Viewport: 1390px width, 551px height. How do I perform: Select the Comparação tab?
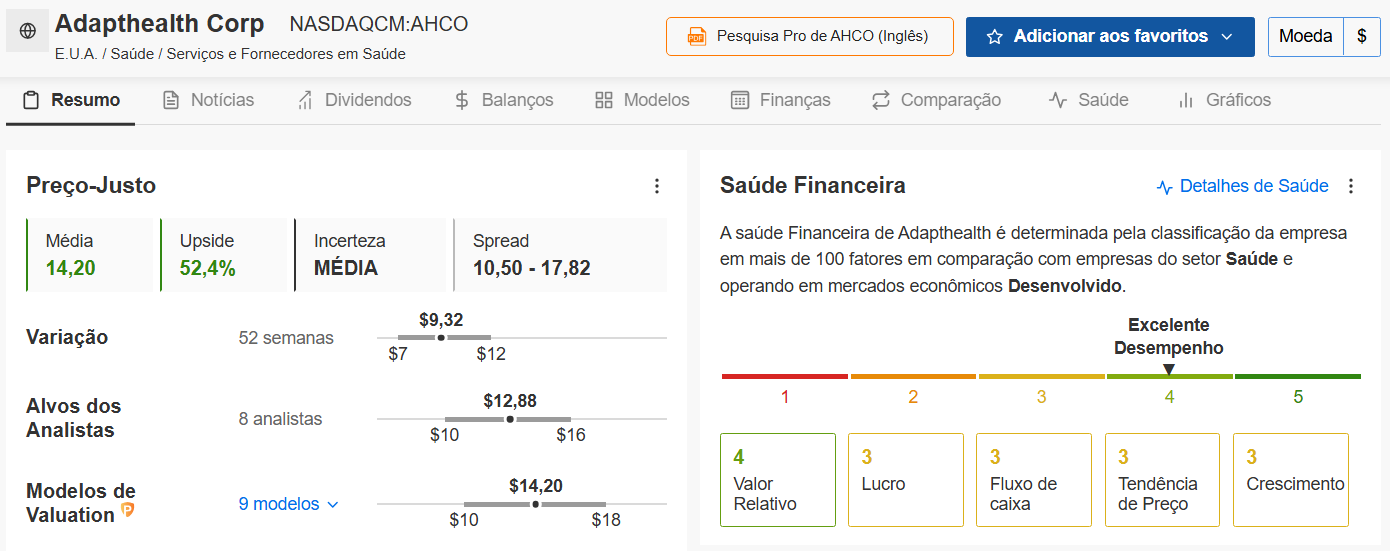pyautogui.click(x=936, y=100)
